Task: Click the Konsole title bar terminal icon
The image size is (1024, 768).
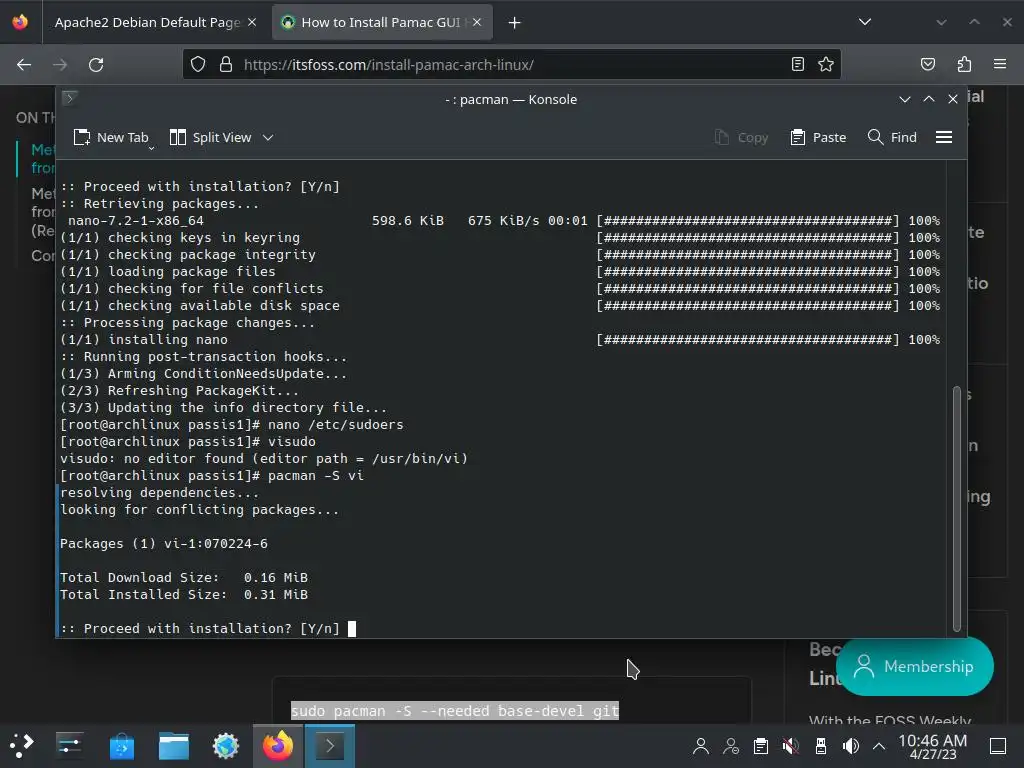Action: 70,99
